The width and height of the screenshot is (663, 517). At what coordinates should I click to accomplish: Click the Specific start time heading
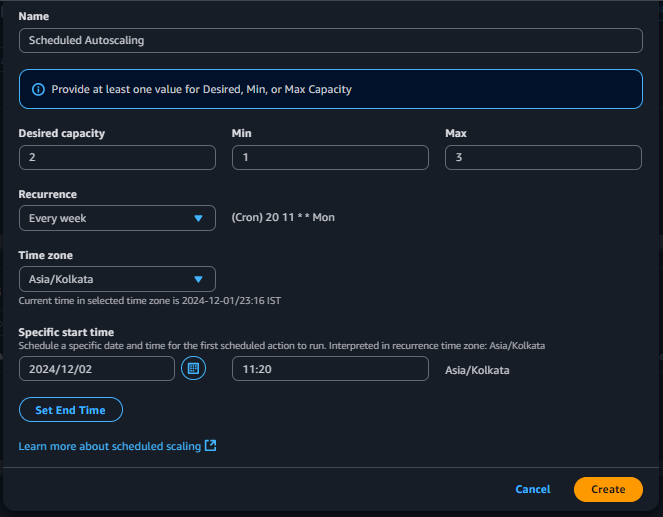pos(66,332)
